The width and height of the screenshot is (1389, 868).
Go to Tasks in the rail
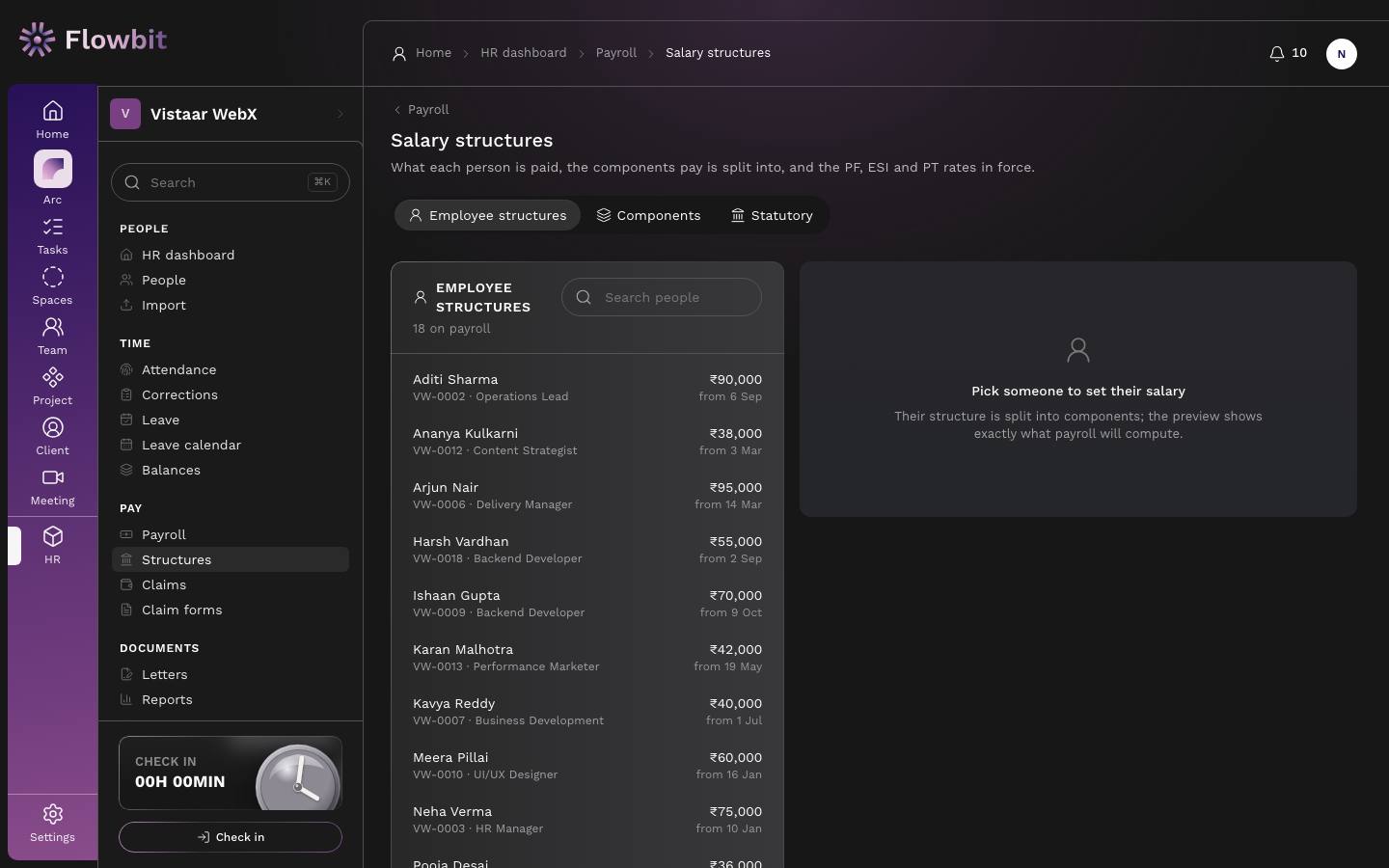[52, 236]
